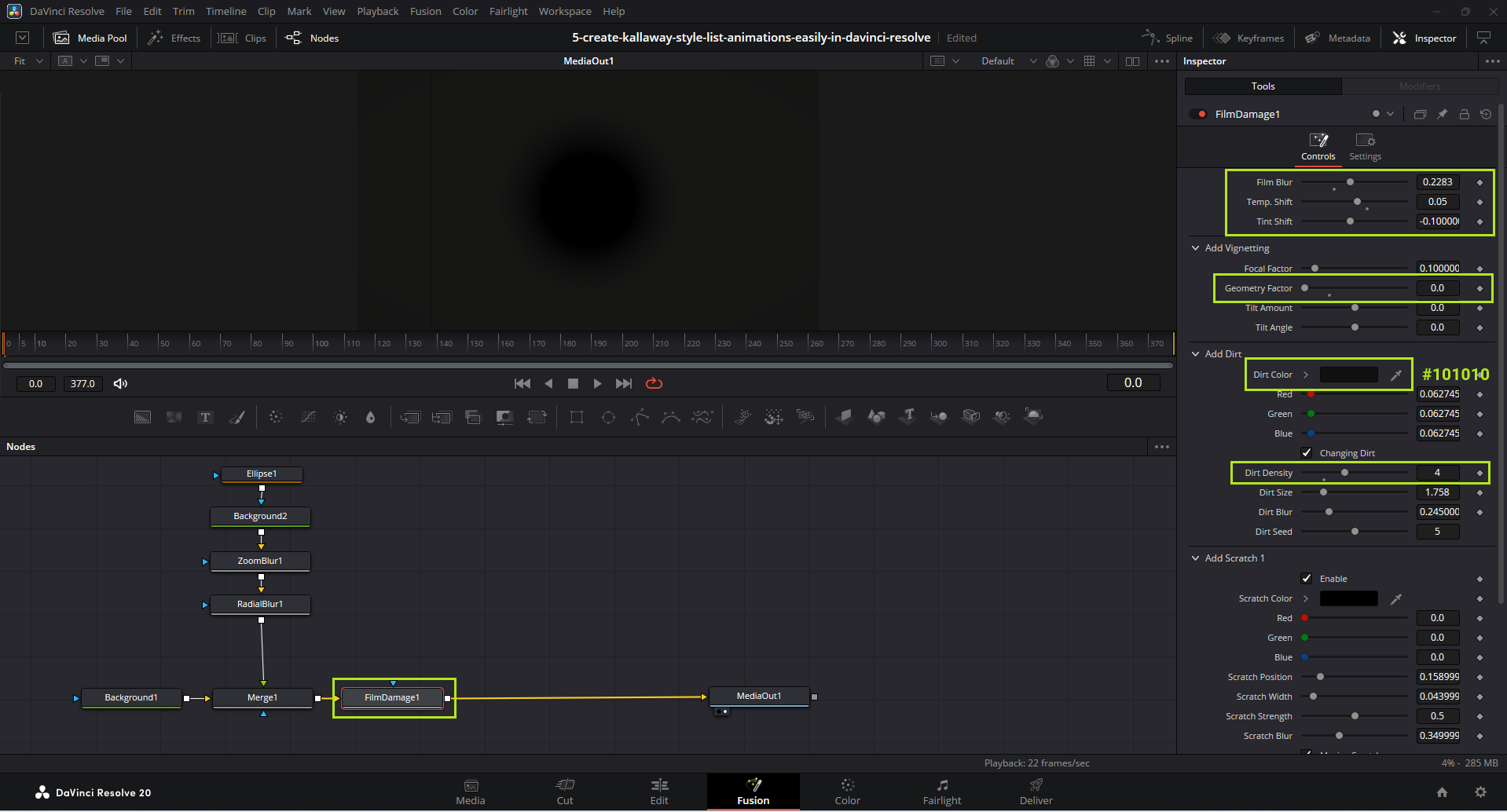Click the Paint brush tool icon
The width and height of the screenshot is (1507, 812).
point(236,417)
